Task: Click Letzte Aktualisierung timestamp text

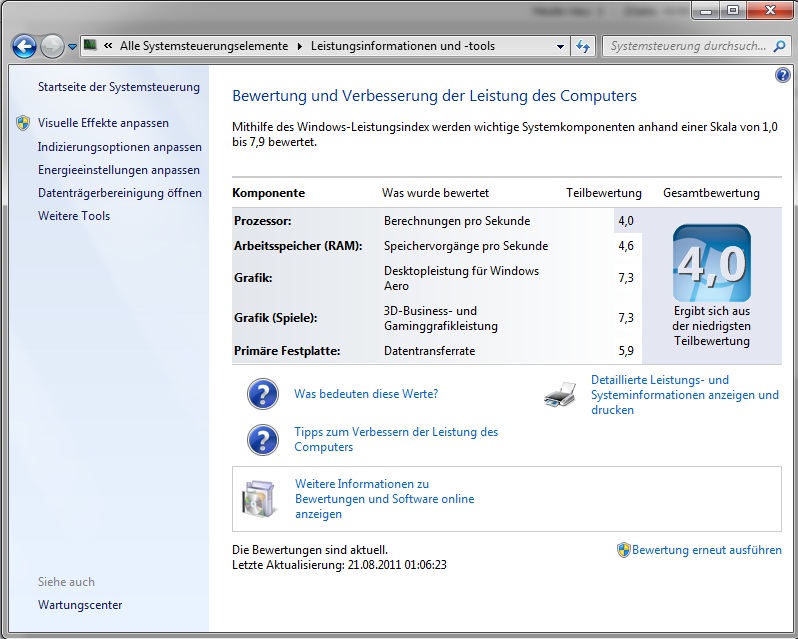Action: [x=339, y=565]
